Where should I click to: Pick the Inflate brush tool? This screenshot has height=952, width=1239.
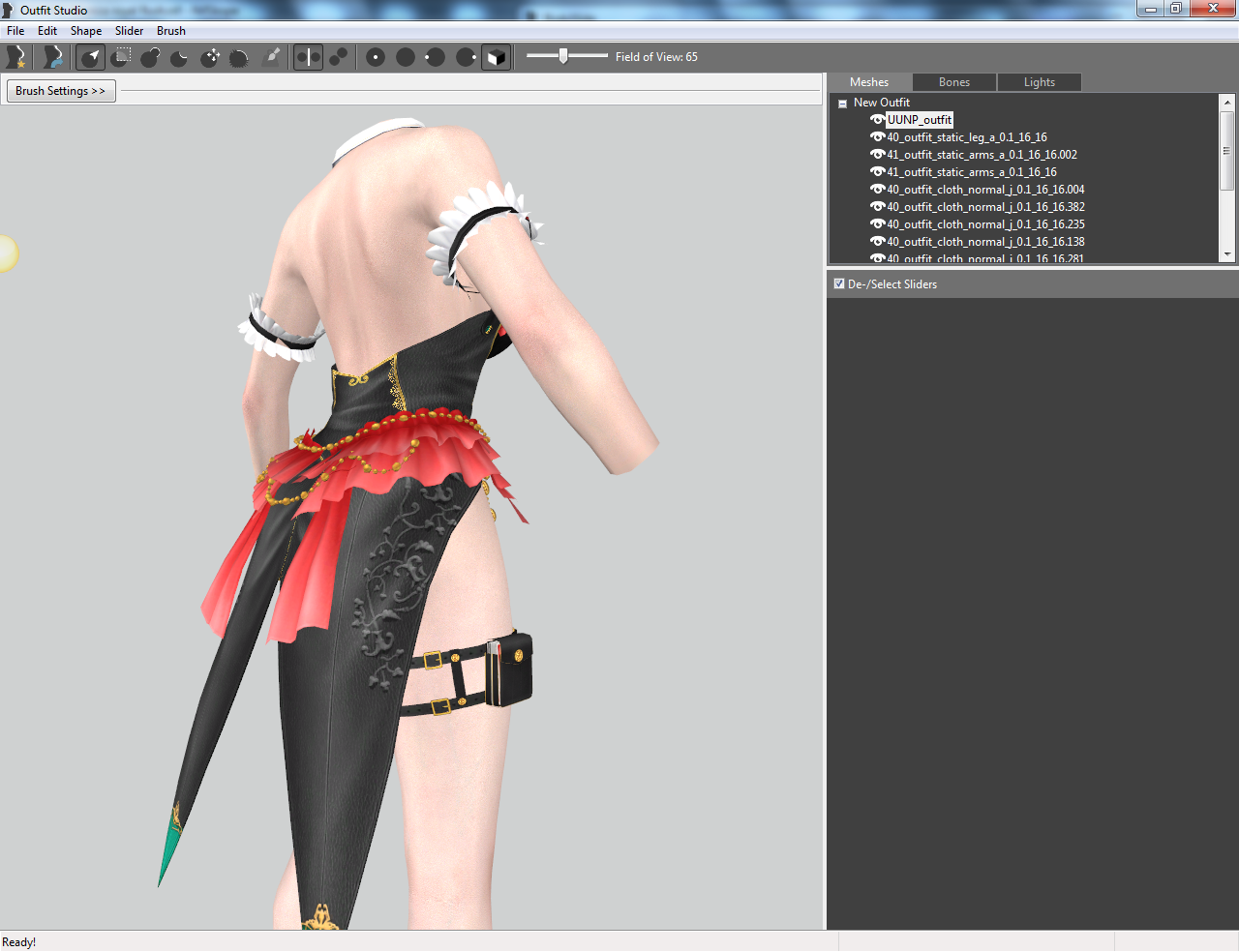tap(150, 57)
